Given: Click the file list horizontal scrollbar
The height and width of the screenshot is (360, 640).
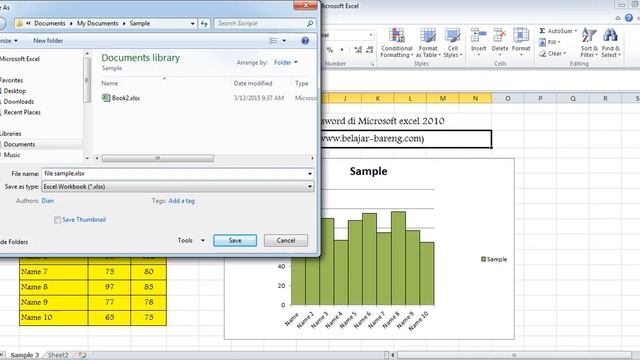Looking at the screenshot, I should [x=158, y=158].
